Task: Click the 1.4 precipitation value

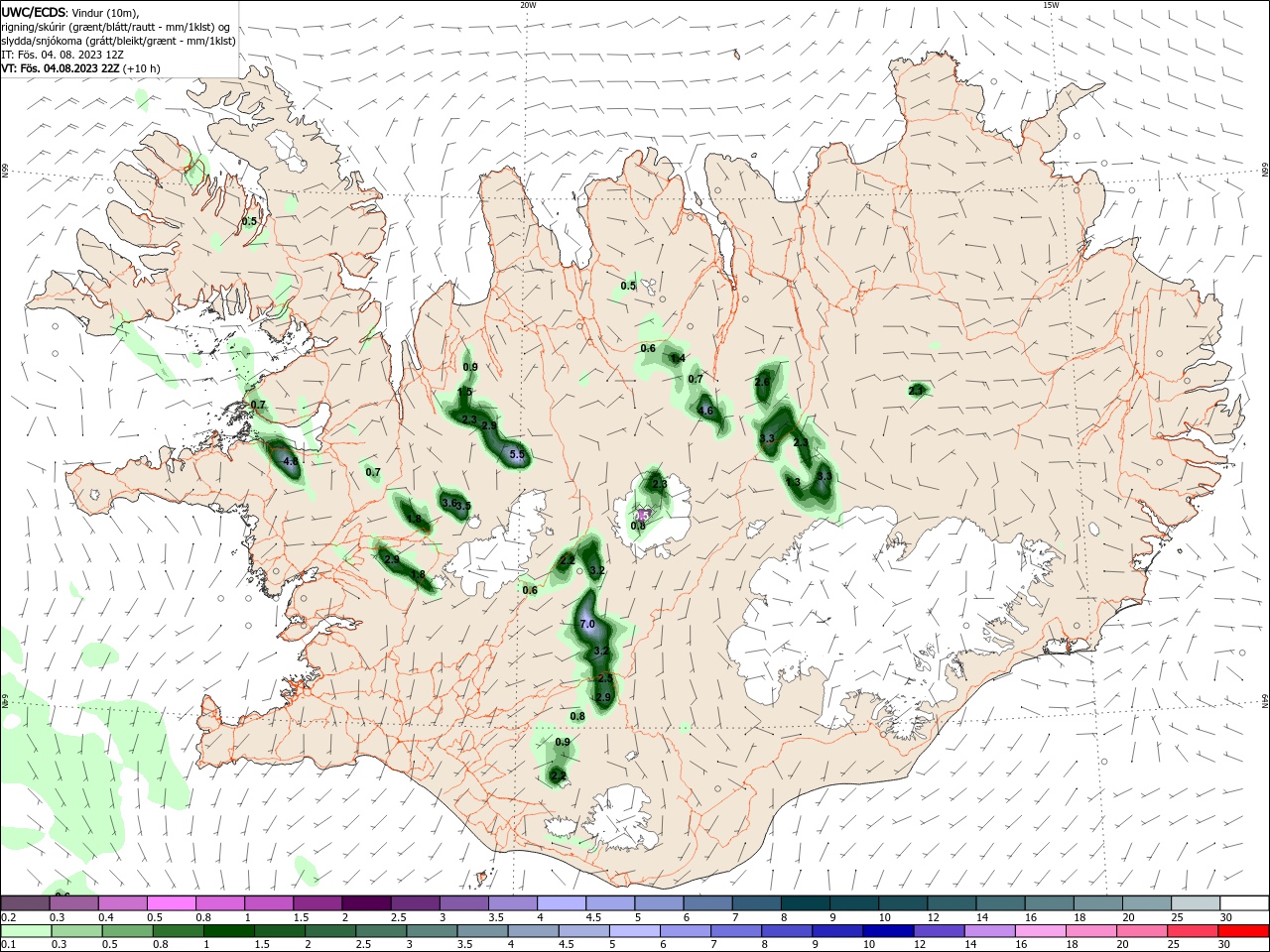Action: point(679,358)
